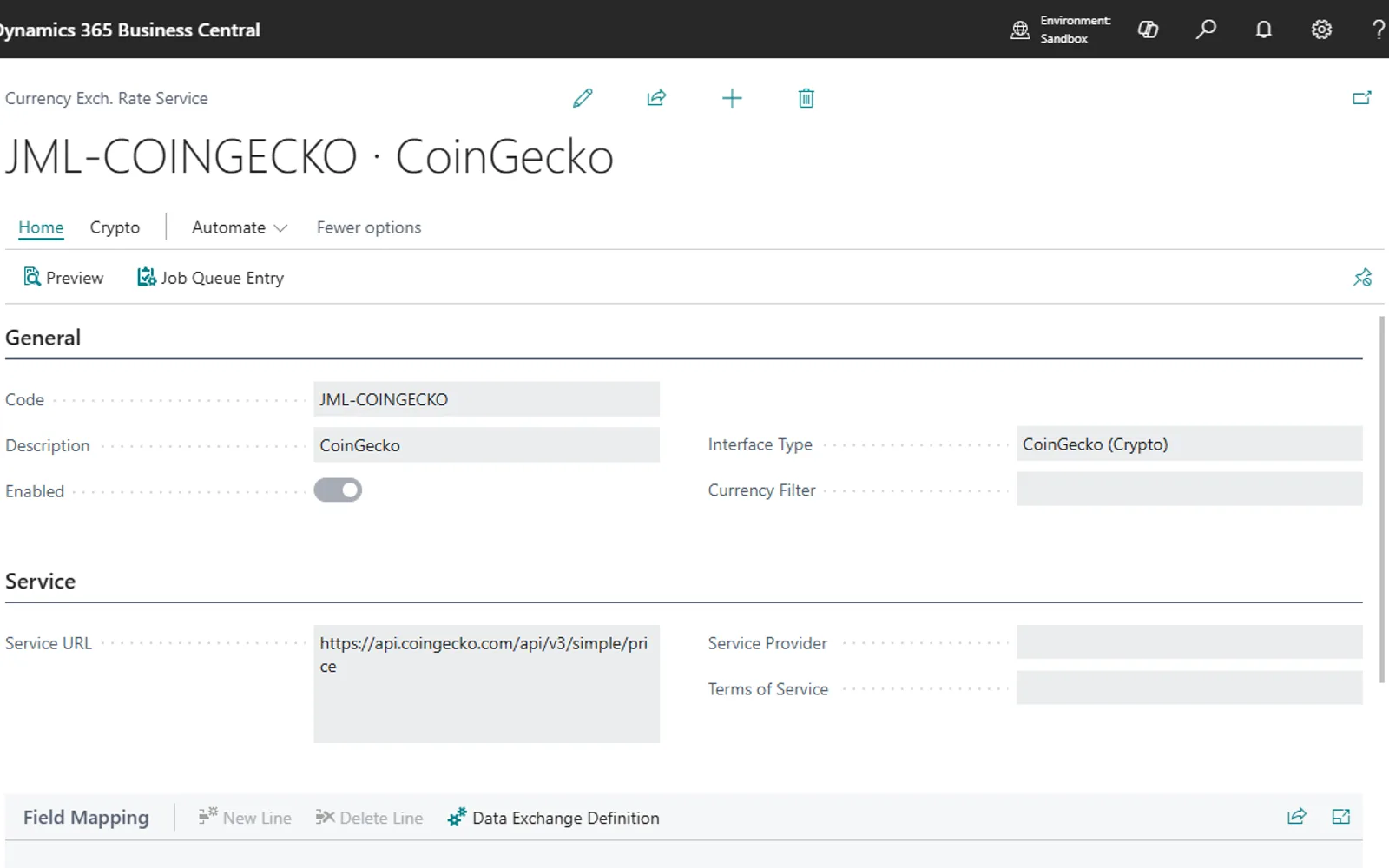Open the settings gear

(x=1321, y=30)
